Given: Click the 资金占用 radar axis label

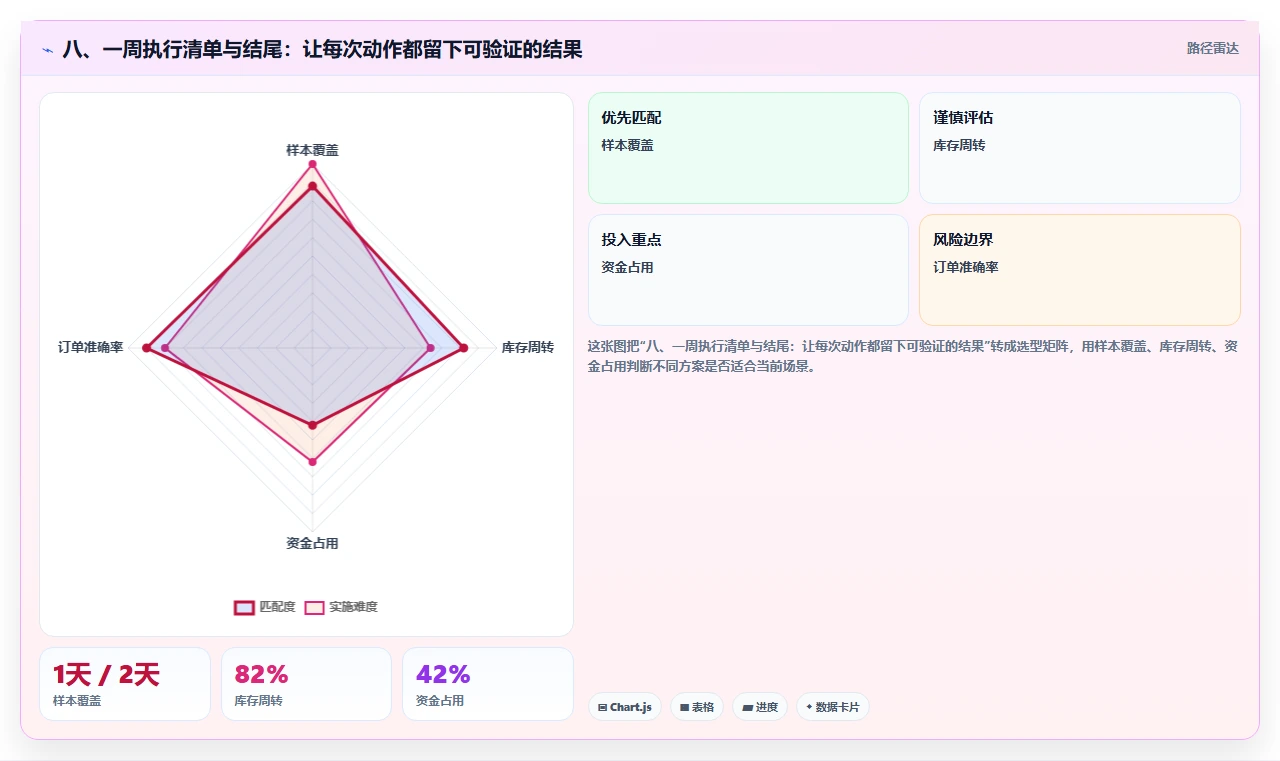Looking at the screenshot, I should pyautogui.click(x=312, y=543).
